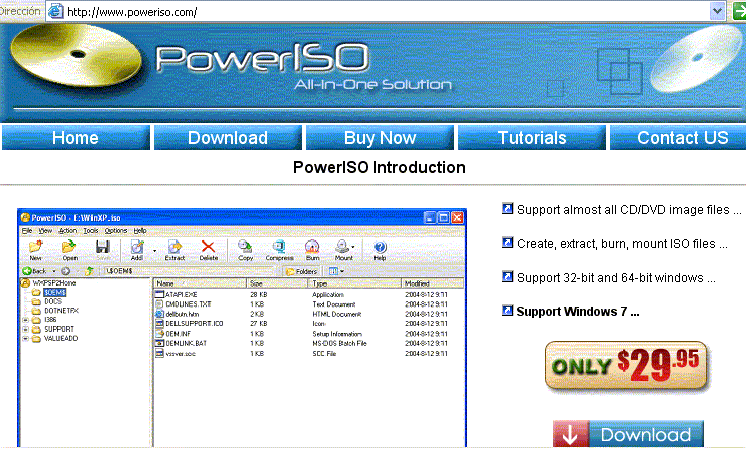
Task: Click the red X Delete icon
Action: (208, 246)
